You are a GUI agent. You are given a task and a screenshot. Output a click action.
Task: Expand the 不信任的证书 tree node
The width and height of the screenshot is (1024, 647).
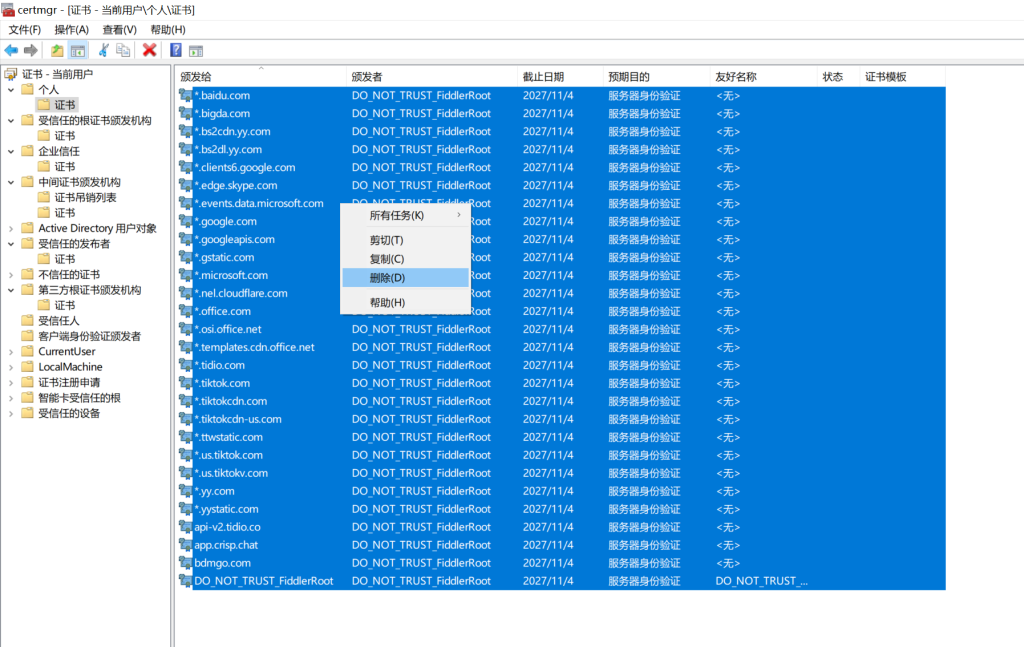[x=11, y=275]
